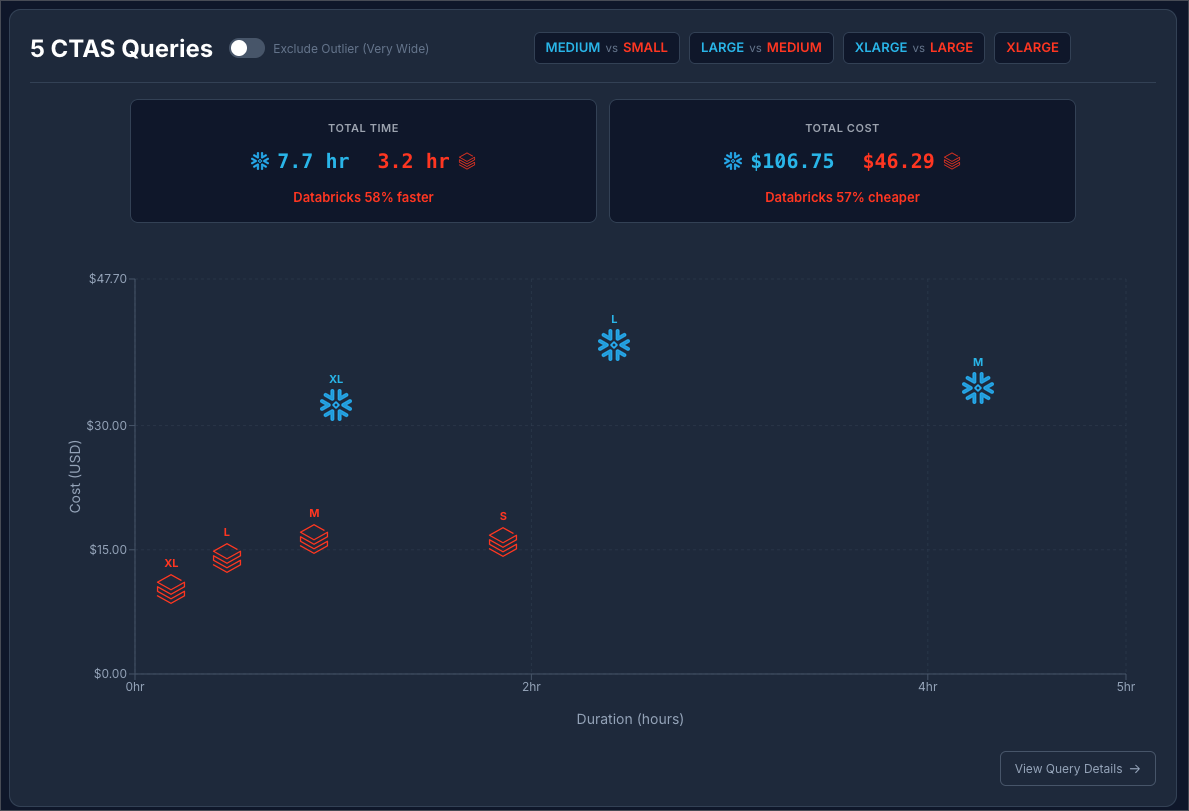Select the Snowflake L data point on the chart

point(613,345)
